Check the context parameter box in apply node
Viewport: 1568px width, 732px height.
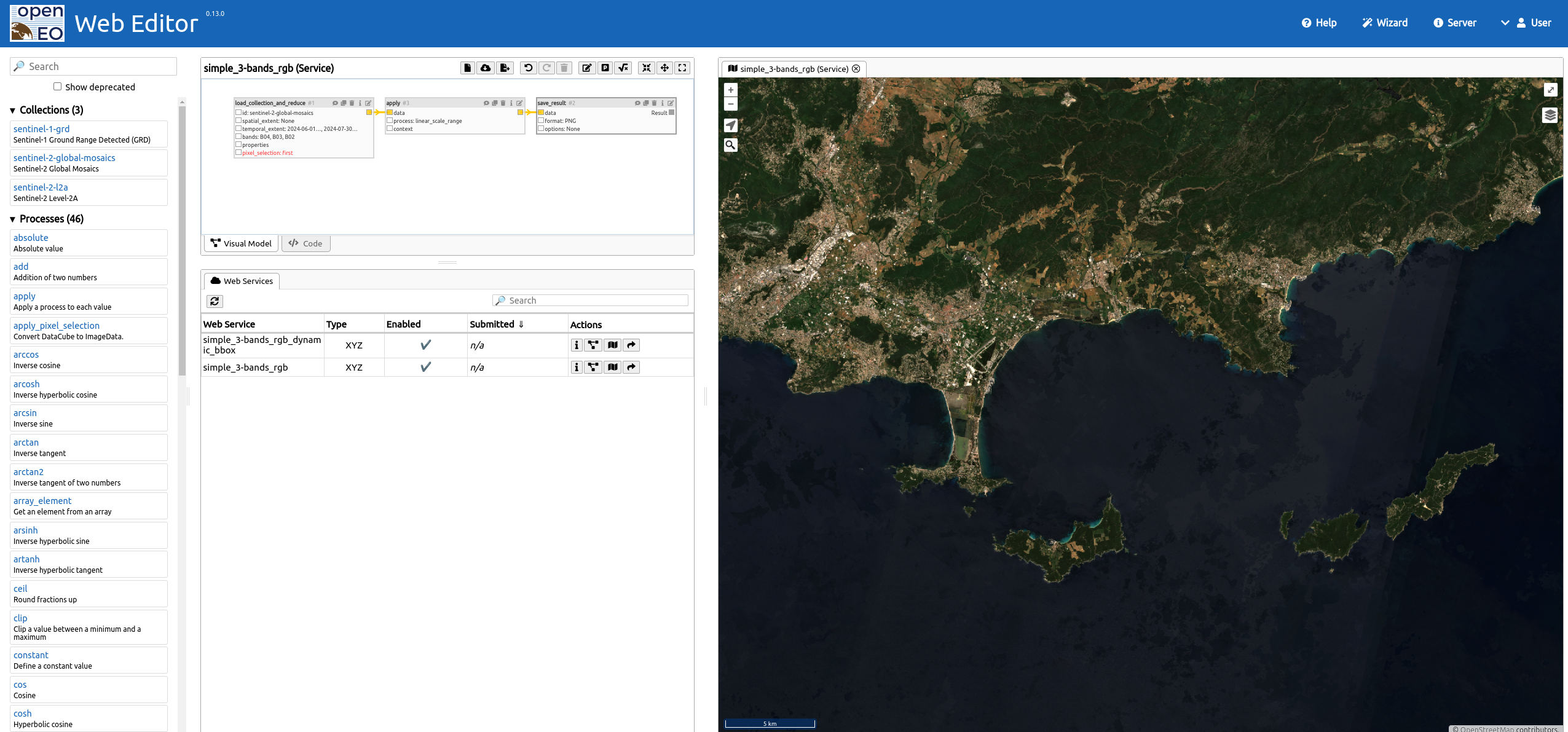click(390, 128)
